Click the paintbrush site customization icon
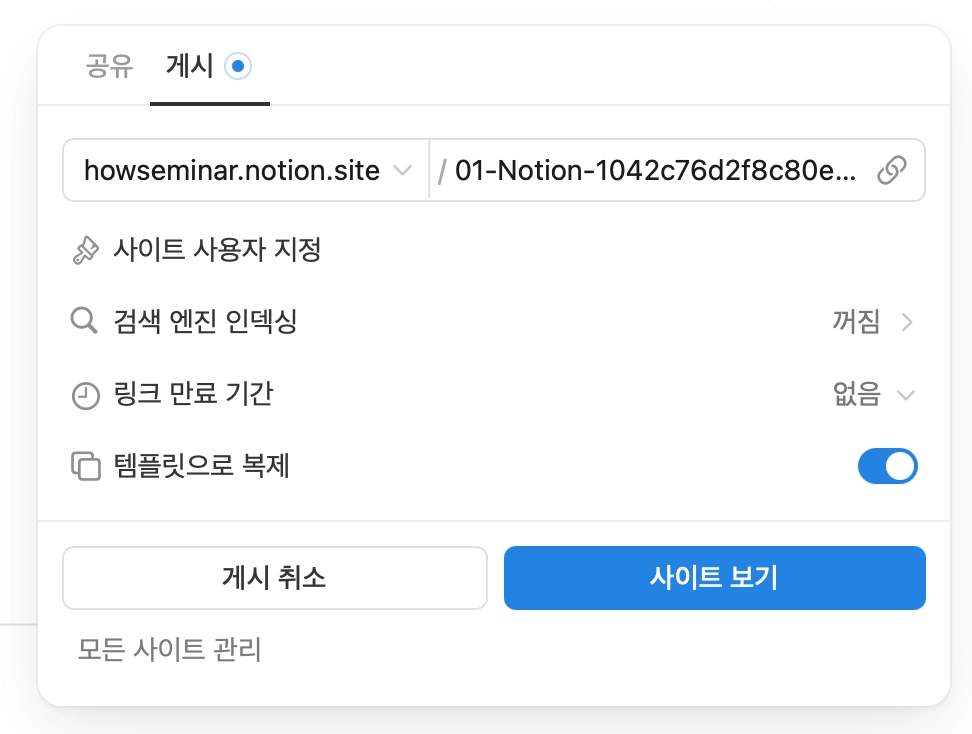 pyautogui.click(x=86, y=250)
